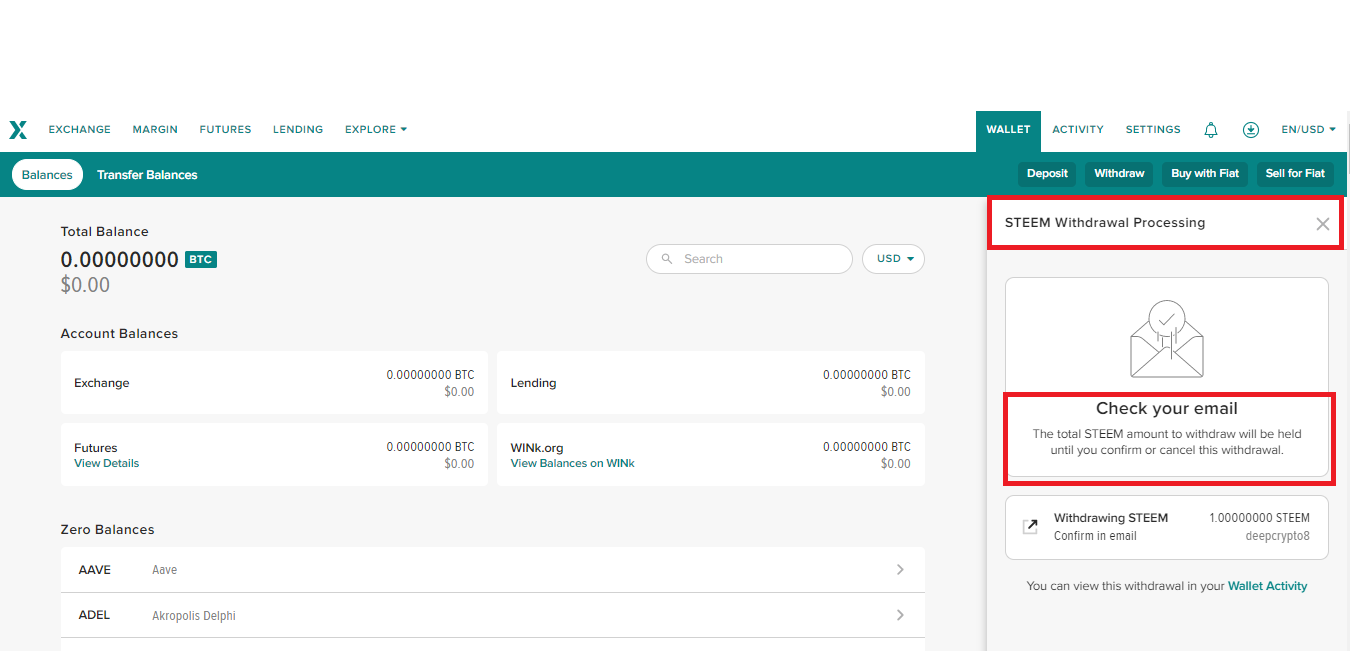Click the Account Balances heading

(x=119, y=334)
